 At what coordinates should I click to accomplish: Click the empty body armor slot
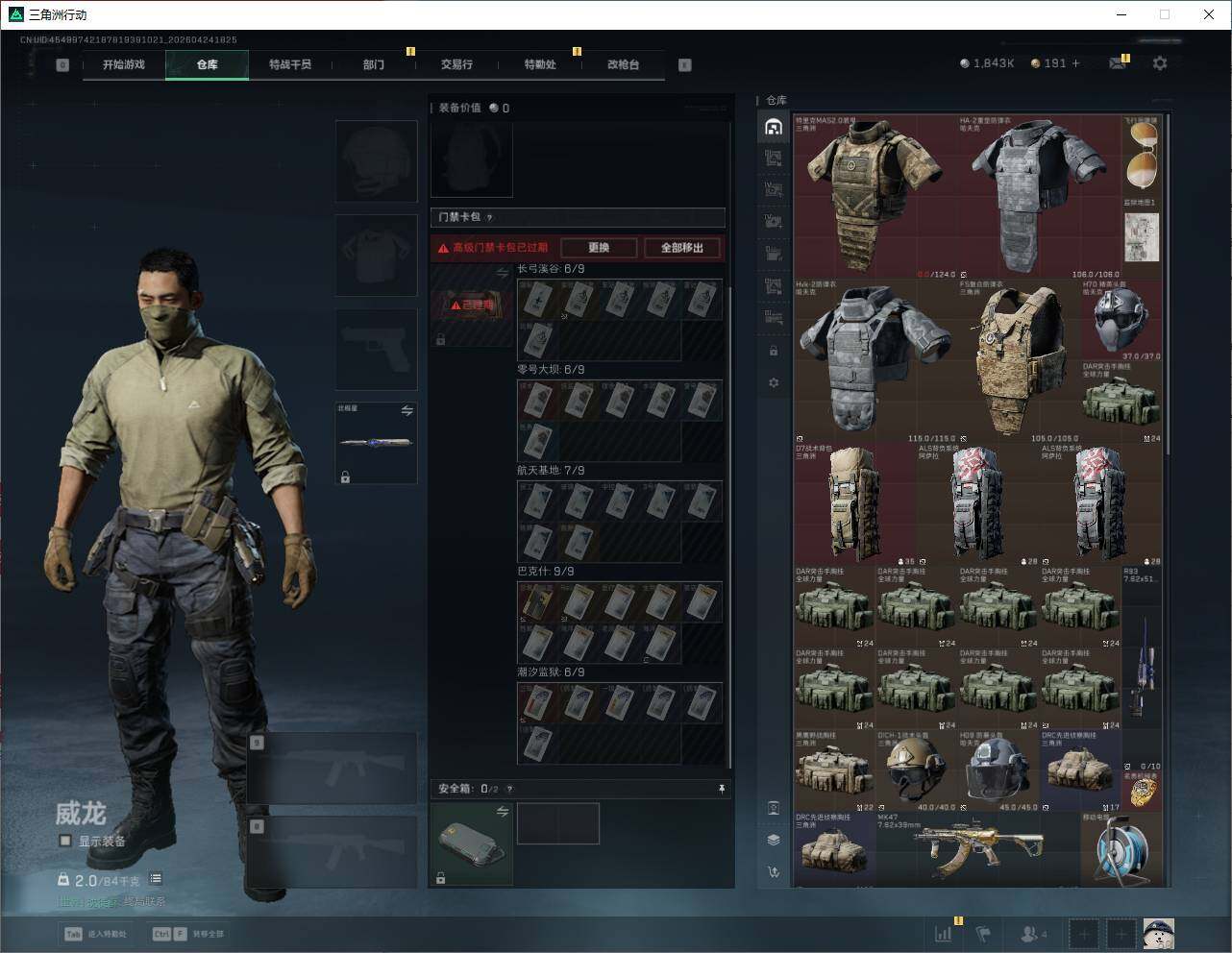pos(377,256)
